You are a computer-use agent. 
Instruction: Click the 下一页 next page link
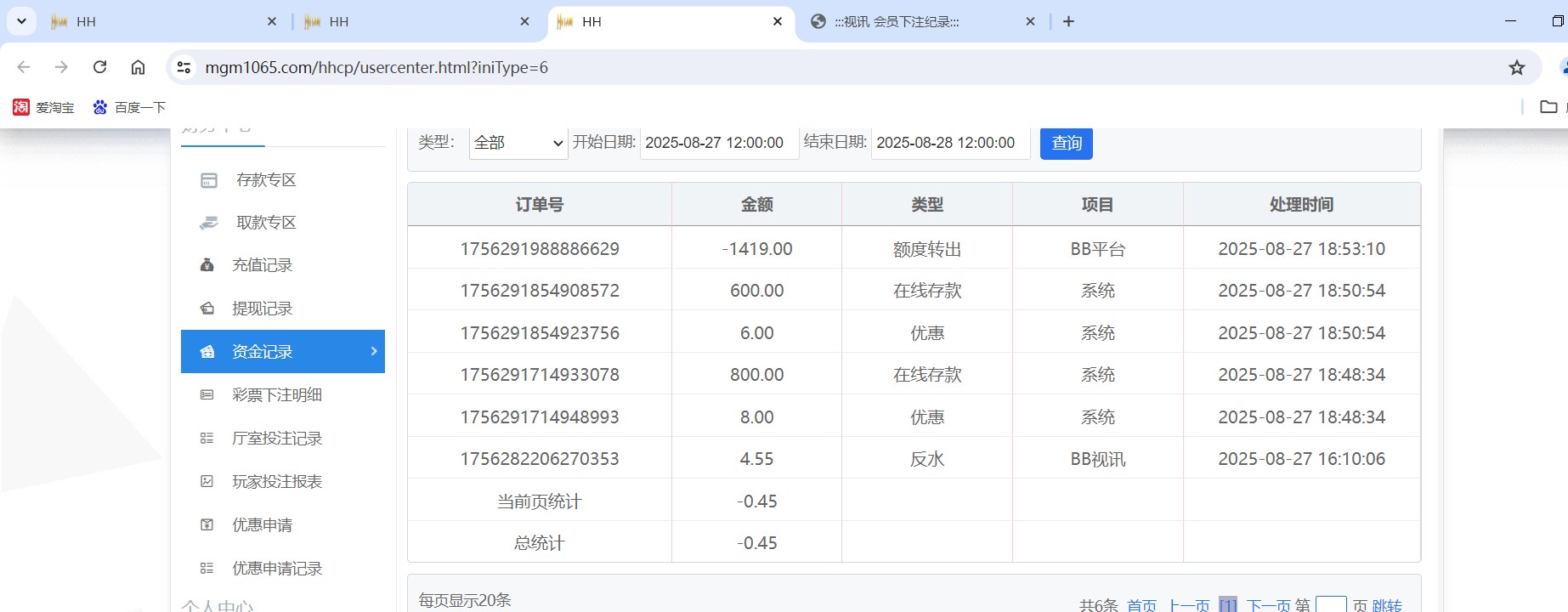pyautogui.click(x=1267, y=605)
